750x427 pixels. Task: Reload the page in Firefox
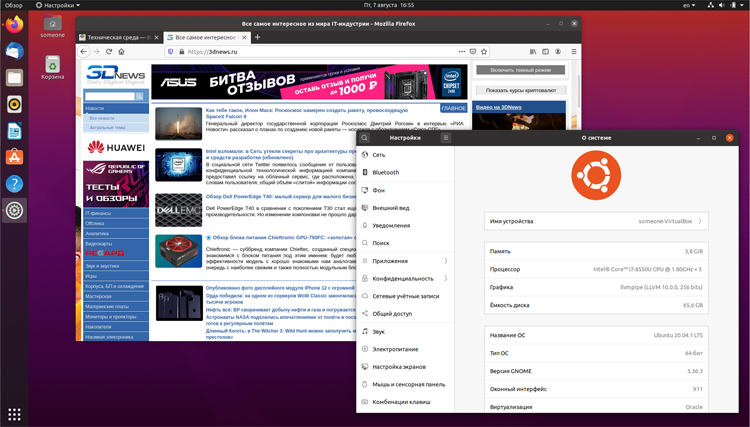[x=109, y=52]
